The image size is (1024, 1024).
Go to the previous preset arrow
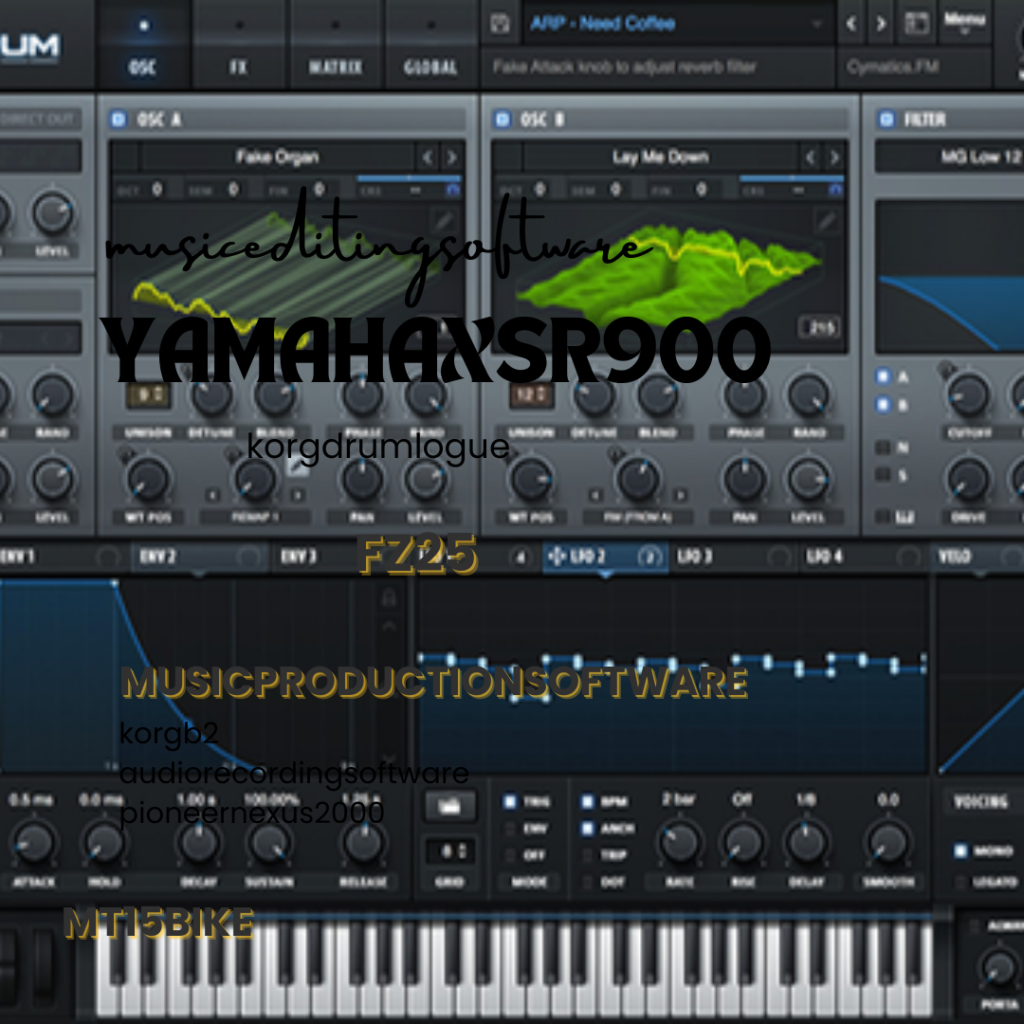[851, 24]
